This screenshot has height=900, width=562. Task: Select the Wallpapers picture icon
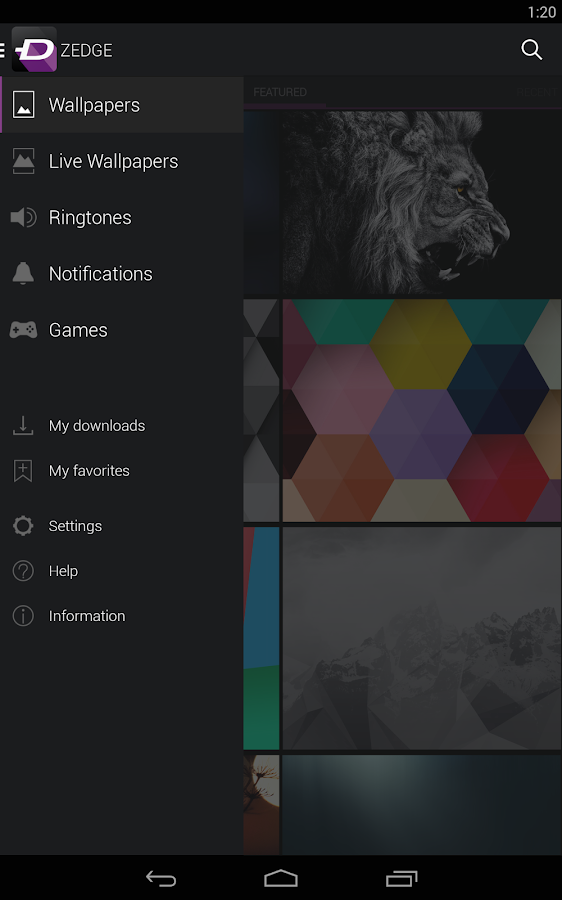pyautogui.click(x=23, y=105)
